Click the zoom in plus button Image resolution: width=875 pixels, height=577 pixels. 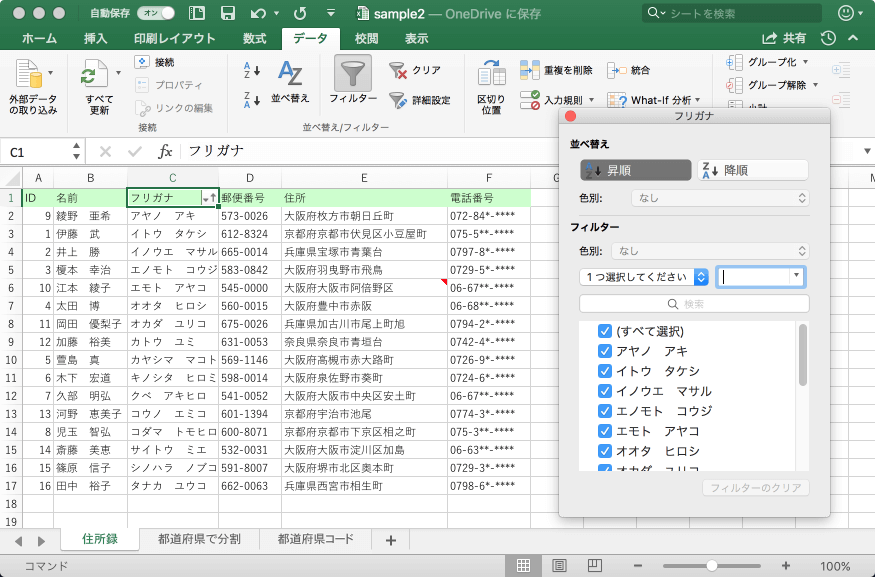point(786,566)
